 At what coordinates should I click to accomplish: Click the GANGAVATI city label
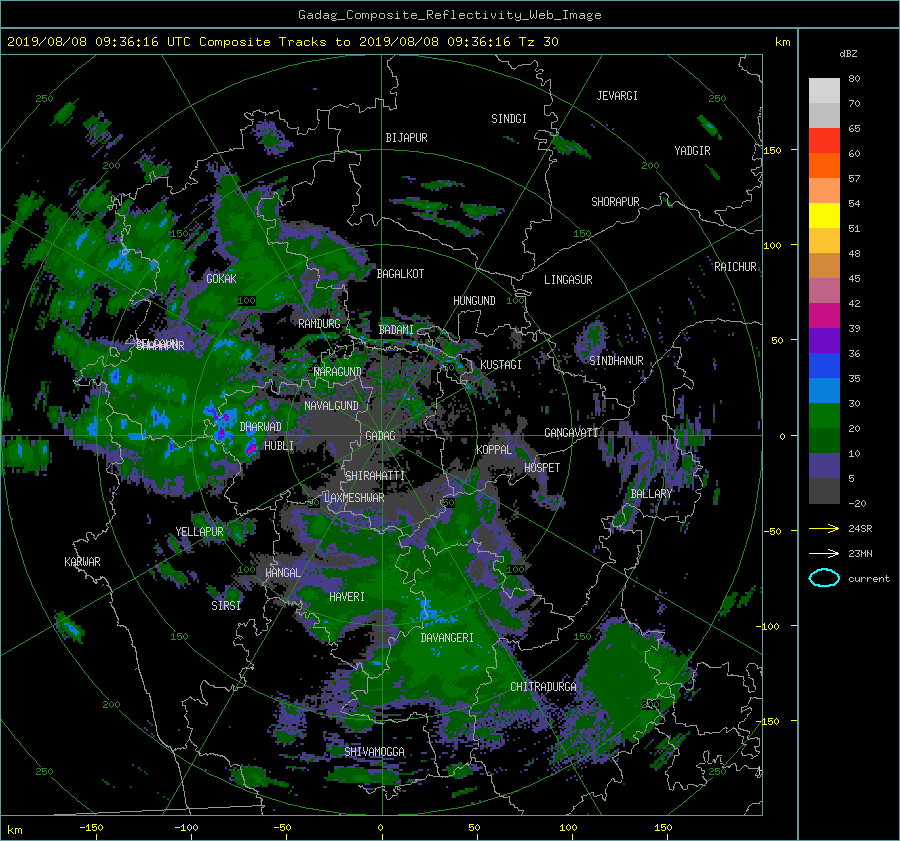click(571, 433)
